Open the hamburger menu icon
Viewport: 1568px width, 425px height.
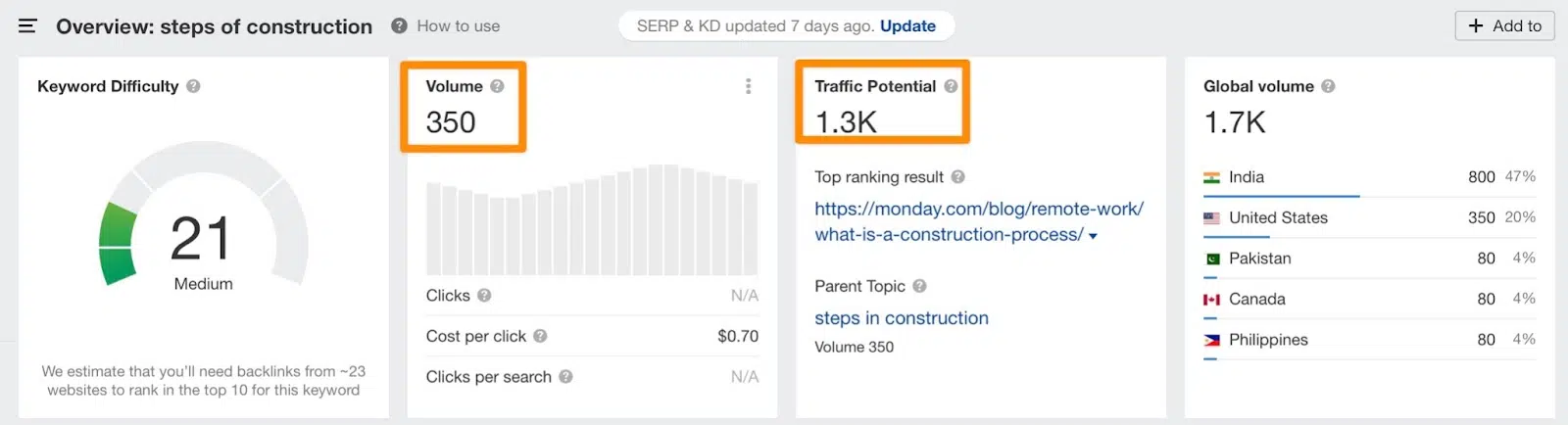click(x=27, y=26)
